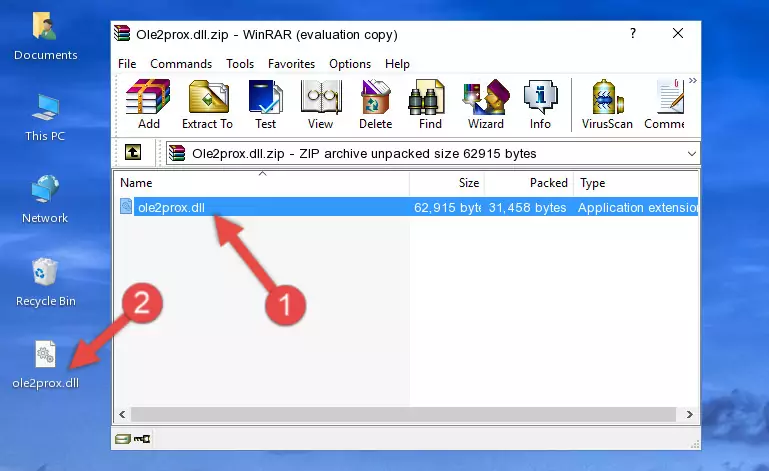This screenshot has width=769, height=471.
Task: Click the archive icon in address bar
Action: (177, 154)
